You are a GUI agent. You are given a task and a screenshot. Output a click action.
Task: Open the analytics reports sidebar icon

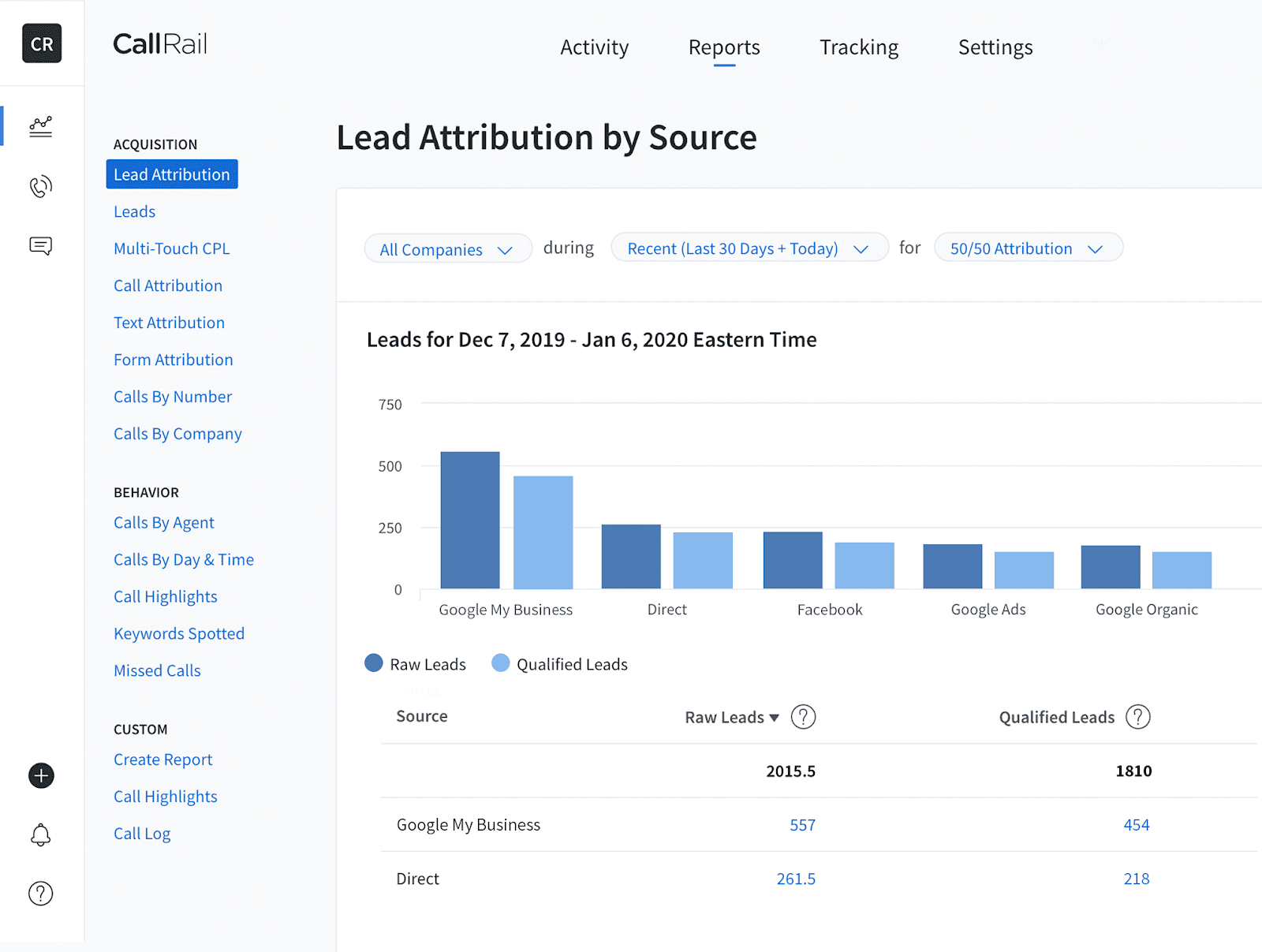(40, 125)
